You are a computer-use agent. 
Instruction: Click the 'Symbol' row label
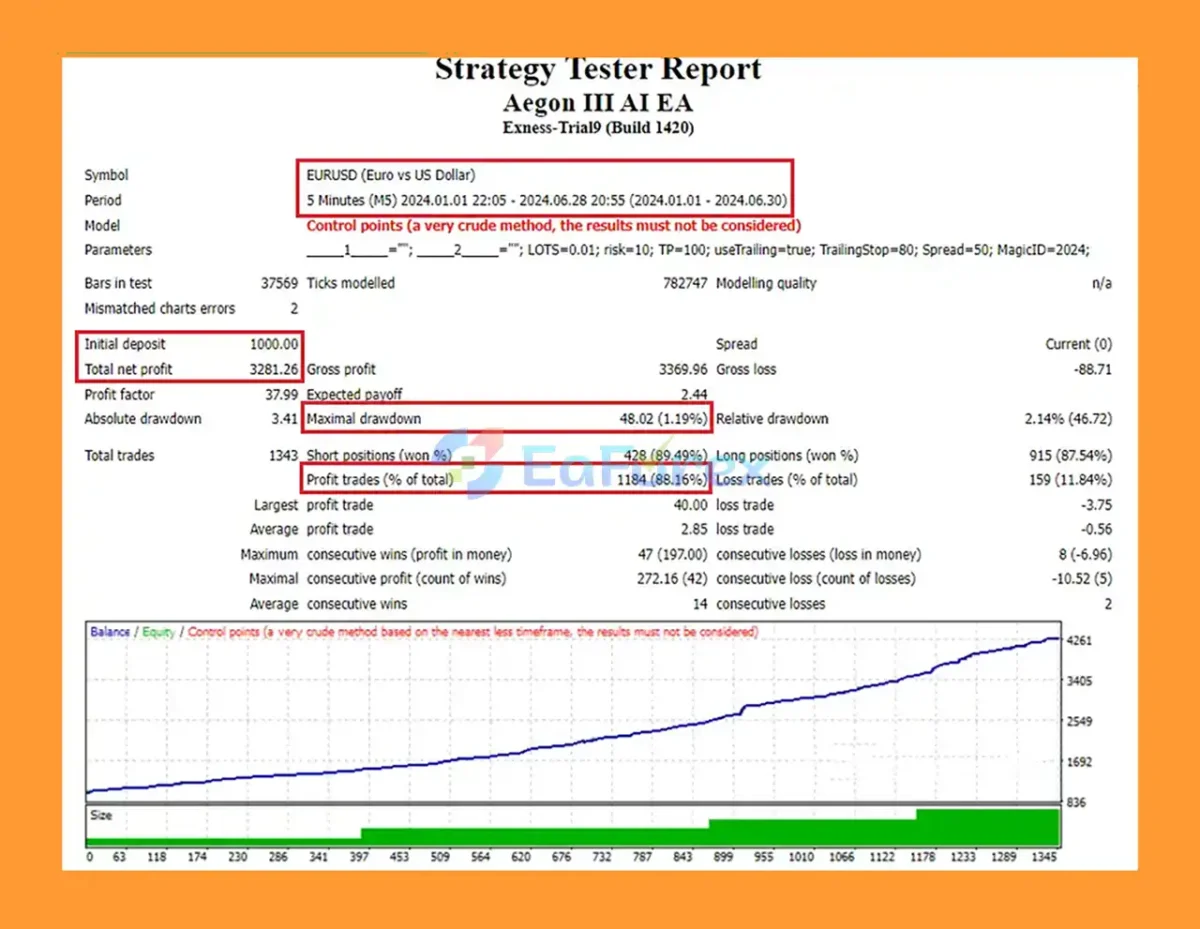click(x=106, y=175)
